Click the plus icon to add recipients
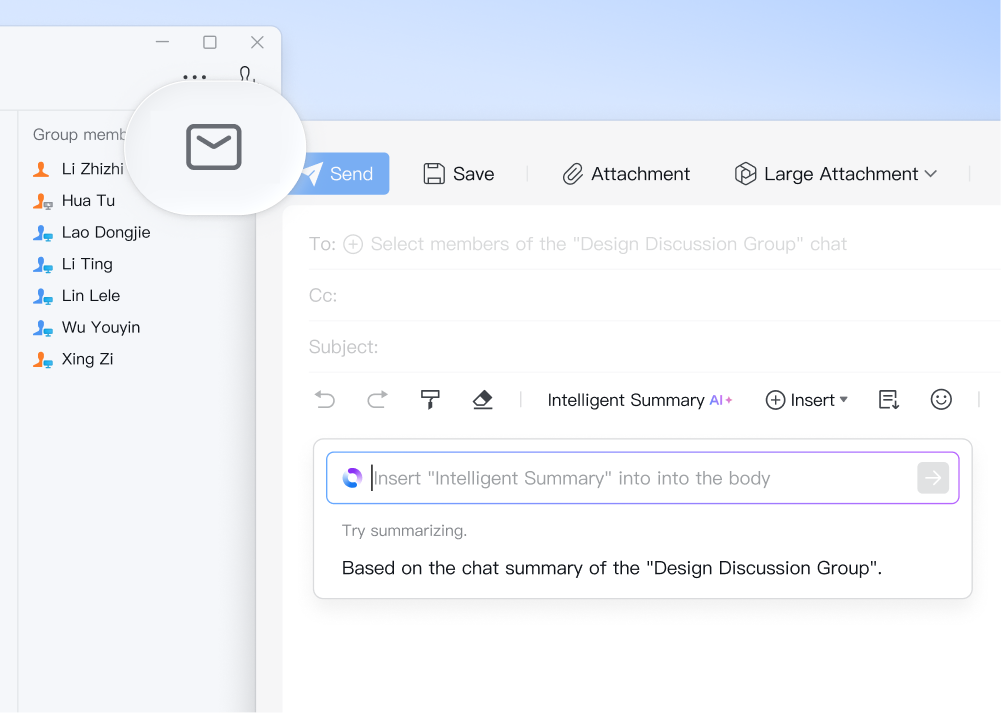The width and height of the screenshot is (1001, 713). [353, 244]
